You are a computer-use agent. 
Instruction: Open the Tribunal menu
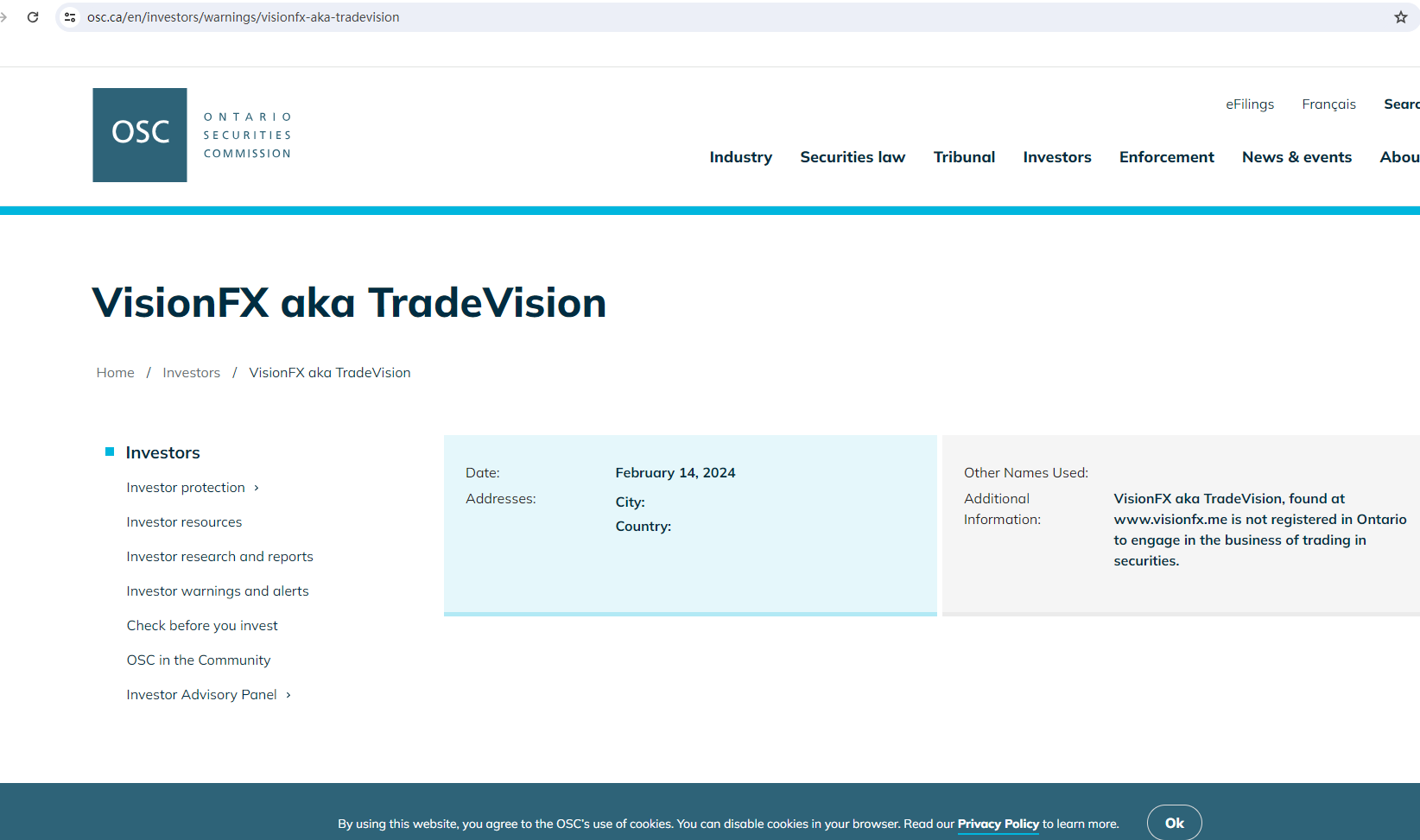[x=964, y=157]
